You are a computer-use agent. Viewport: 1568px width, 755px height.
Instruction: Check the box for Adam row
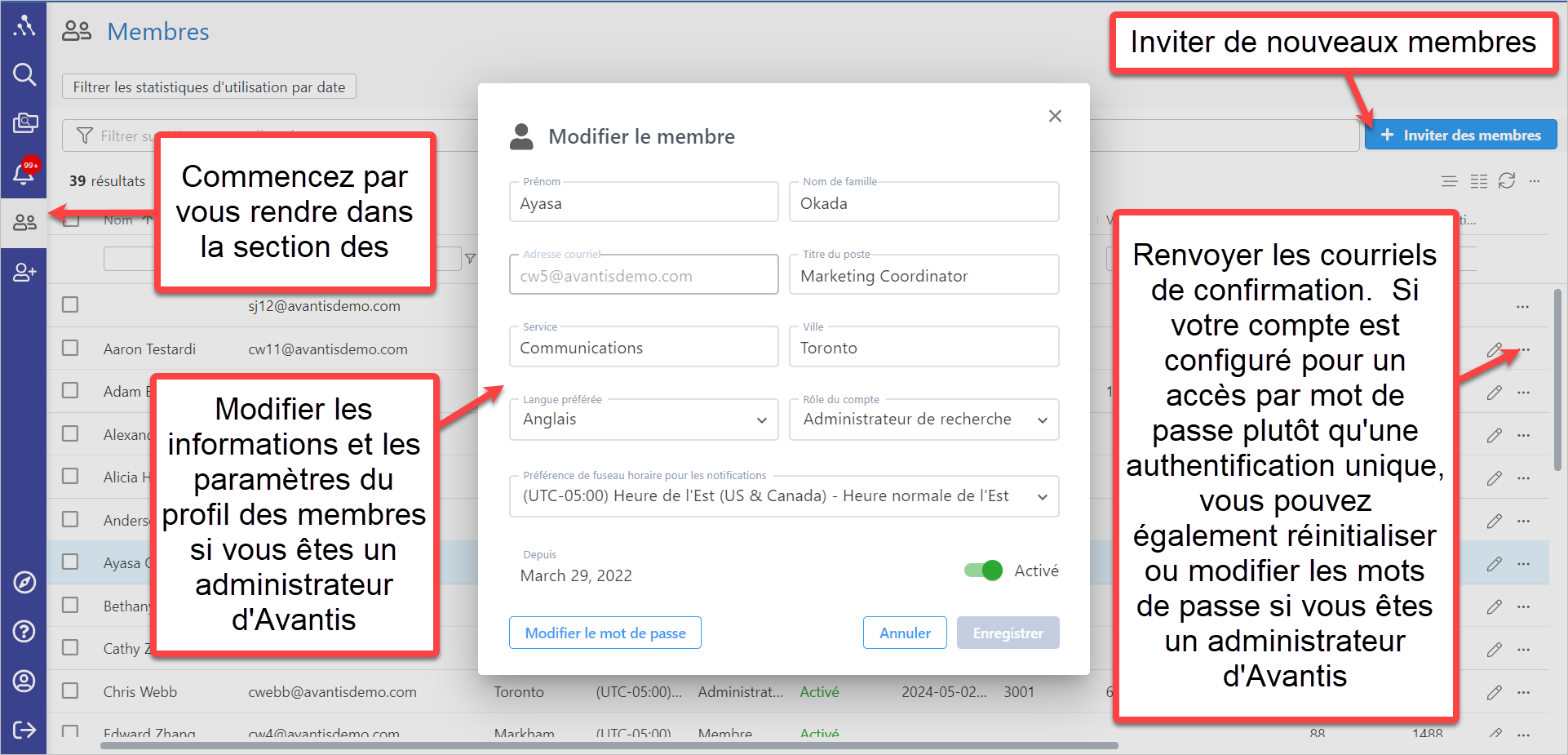pyautogui.click(x=70, y=390)
